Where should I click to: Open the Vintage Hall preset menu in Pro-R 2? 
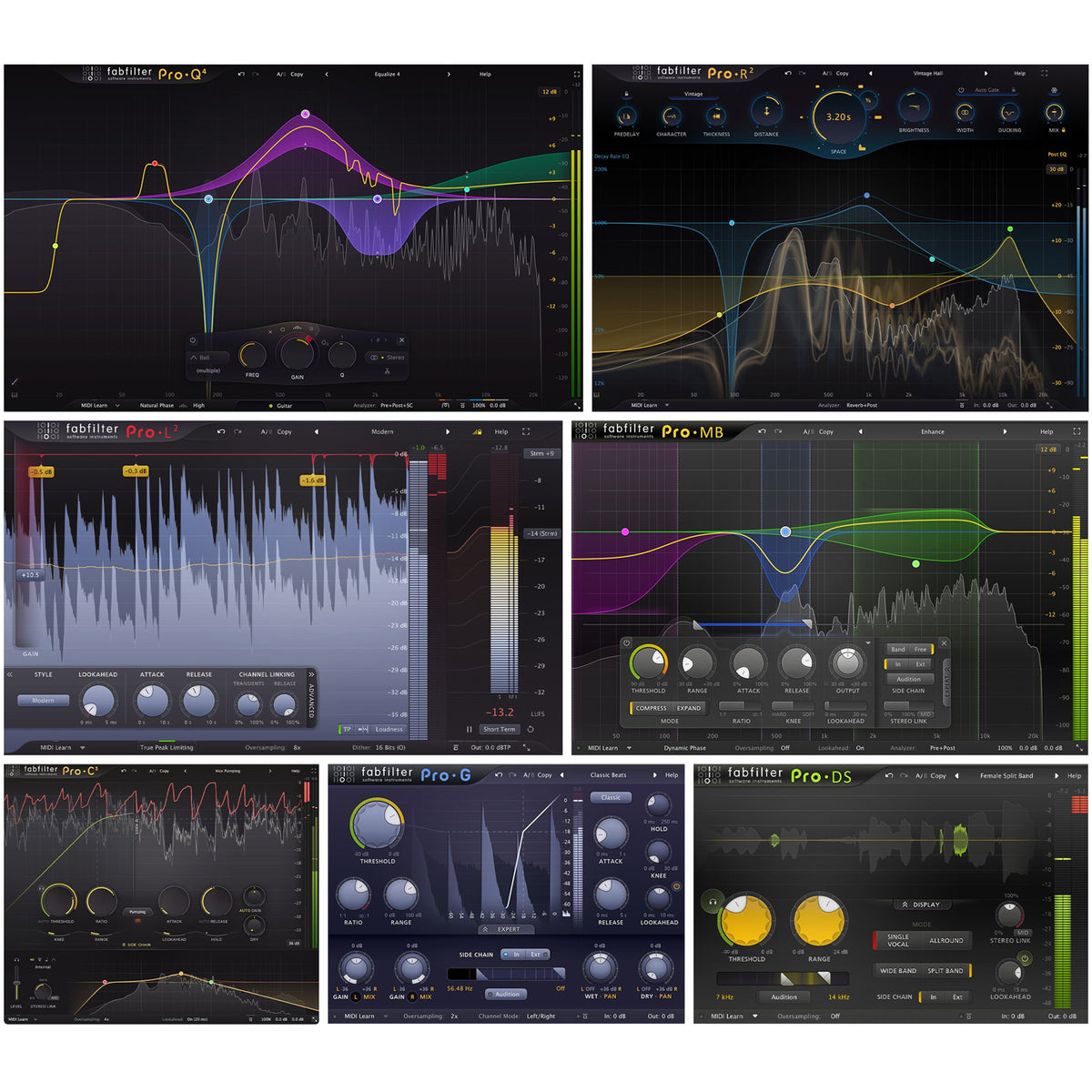click(927, 73)
